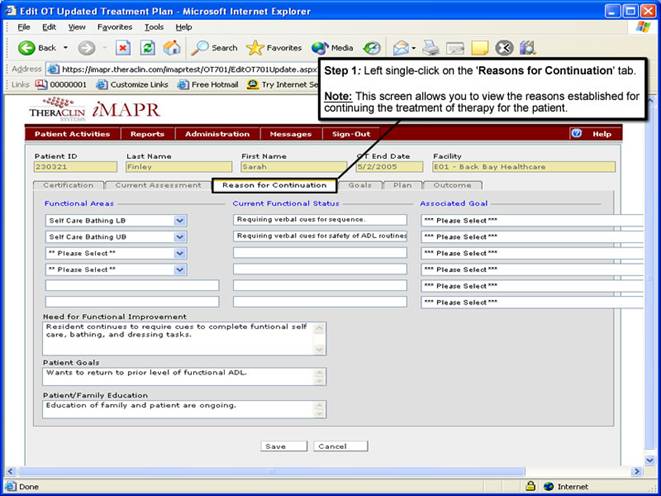Go to the browser Home icon
This screenshot has width=661, height=496.
tap(171, 47)
